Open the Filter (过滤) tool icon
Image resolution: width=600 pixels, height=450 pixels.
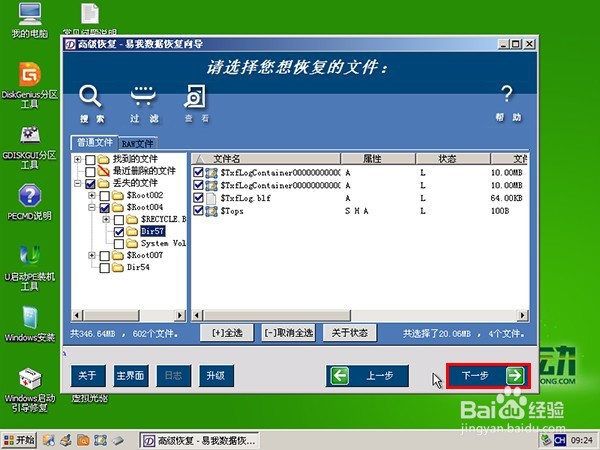click(143, 96)
